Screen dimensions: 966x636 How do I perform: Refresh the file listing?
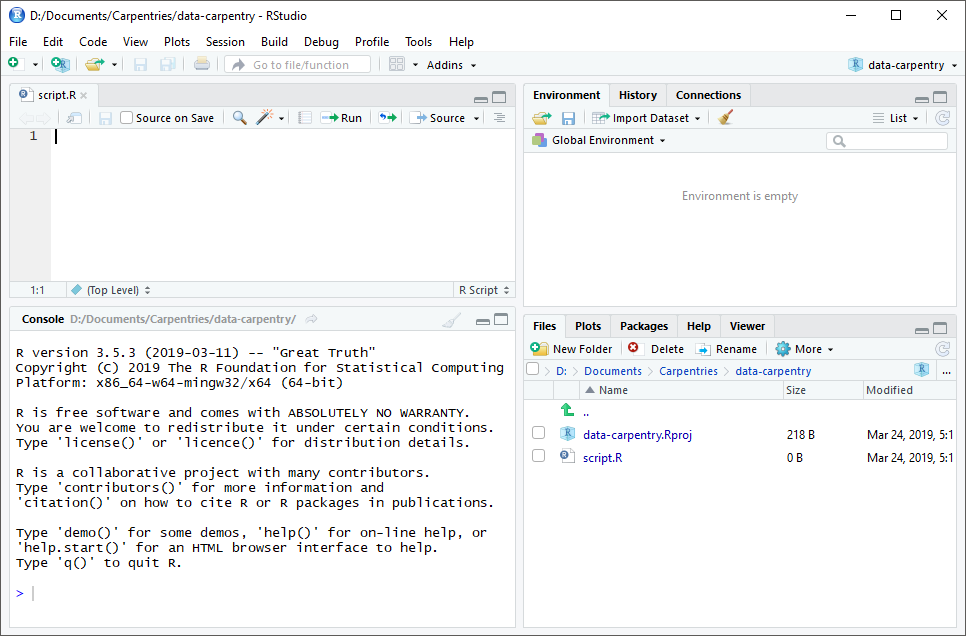click(942, 349)
